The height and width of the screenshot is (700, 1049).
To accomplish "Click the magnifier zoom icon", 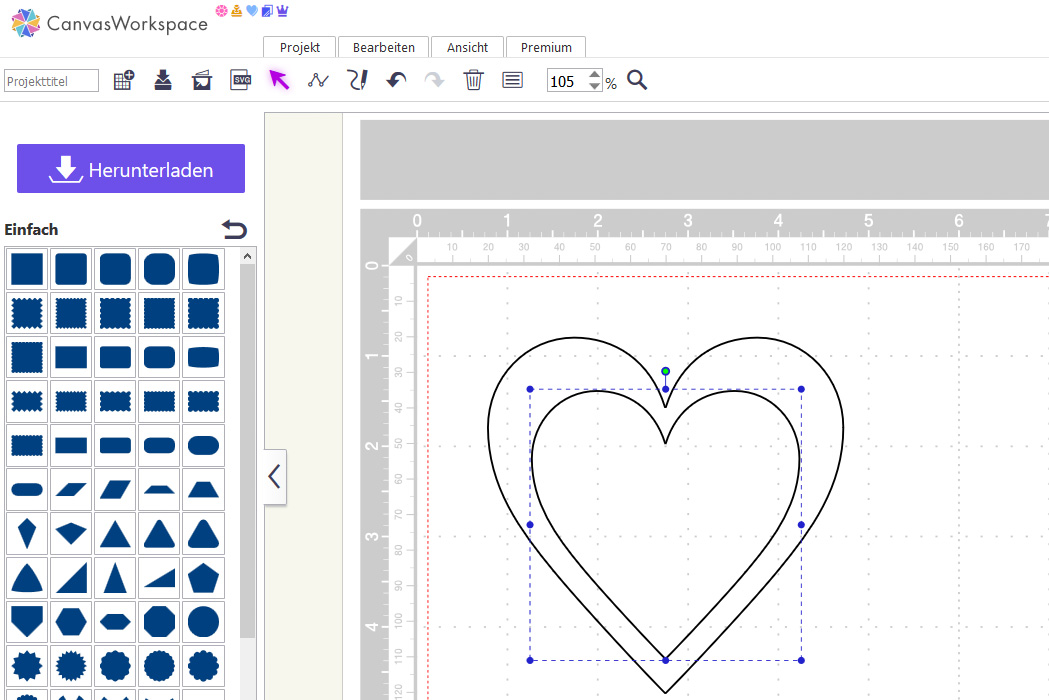I will coord(637,81).
